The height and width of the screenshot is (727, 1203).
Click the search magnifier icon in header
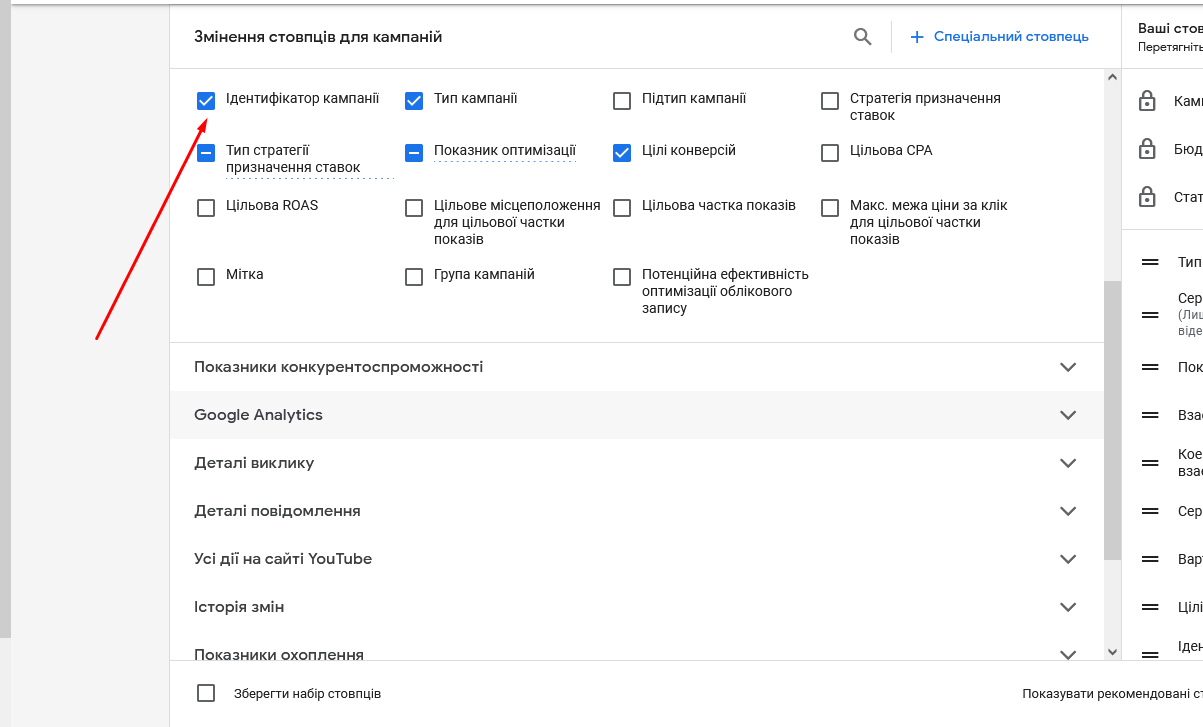863,37
